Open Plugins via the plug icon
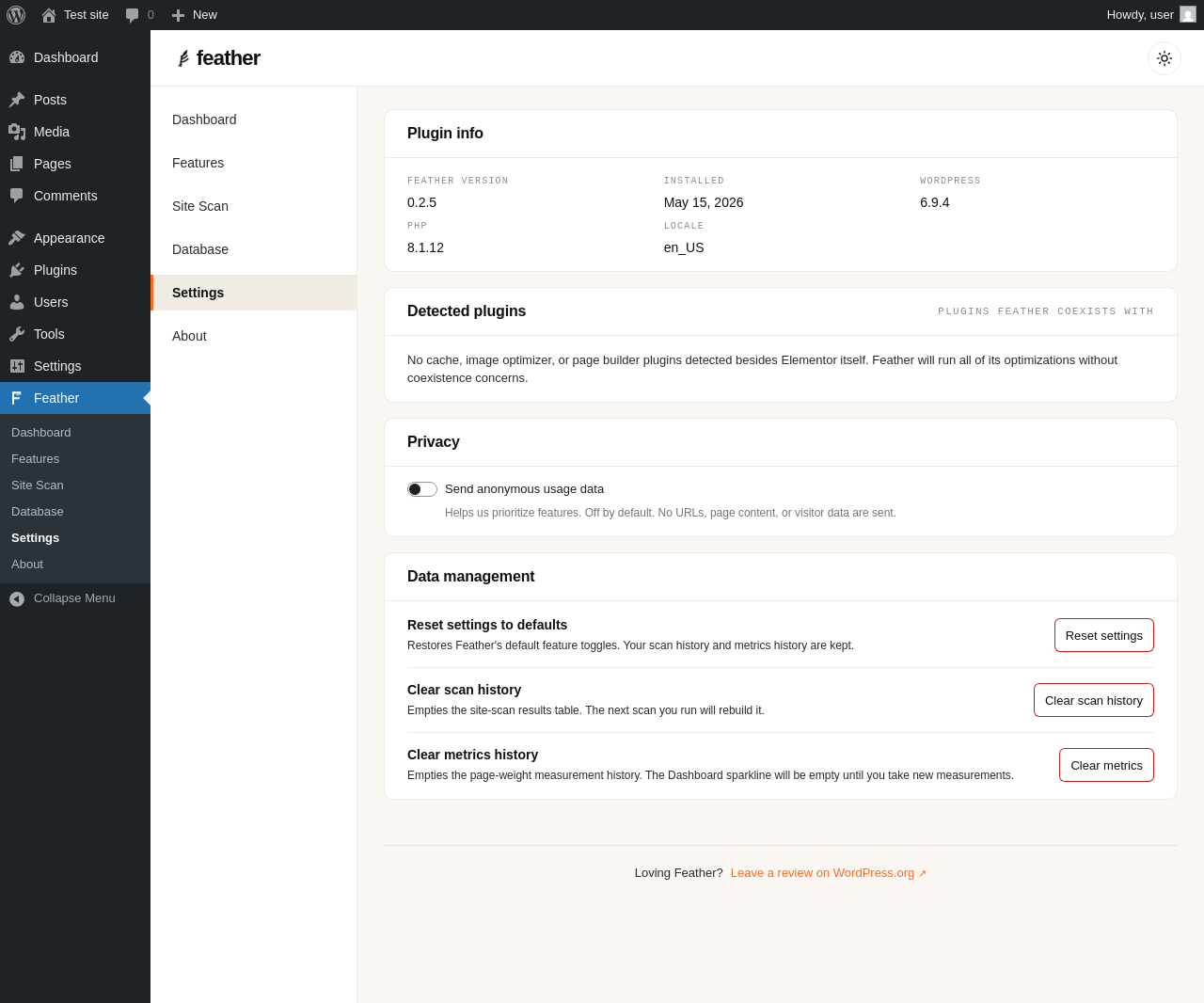 pyautogui.click(x=17, y=270)
